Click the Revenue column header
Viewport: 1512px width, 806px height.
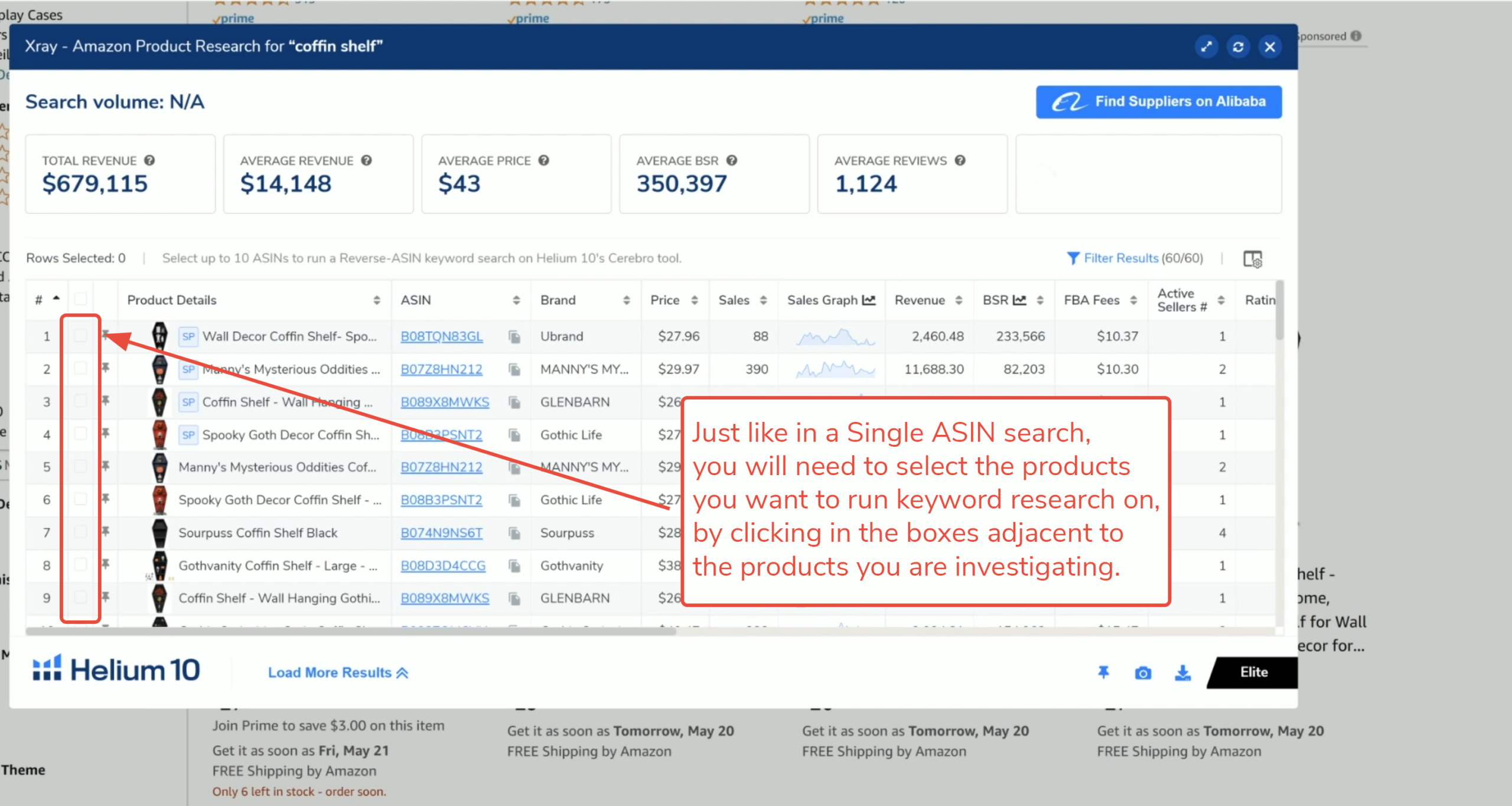(920, 300)
